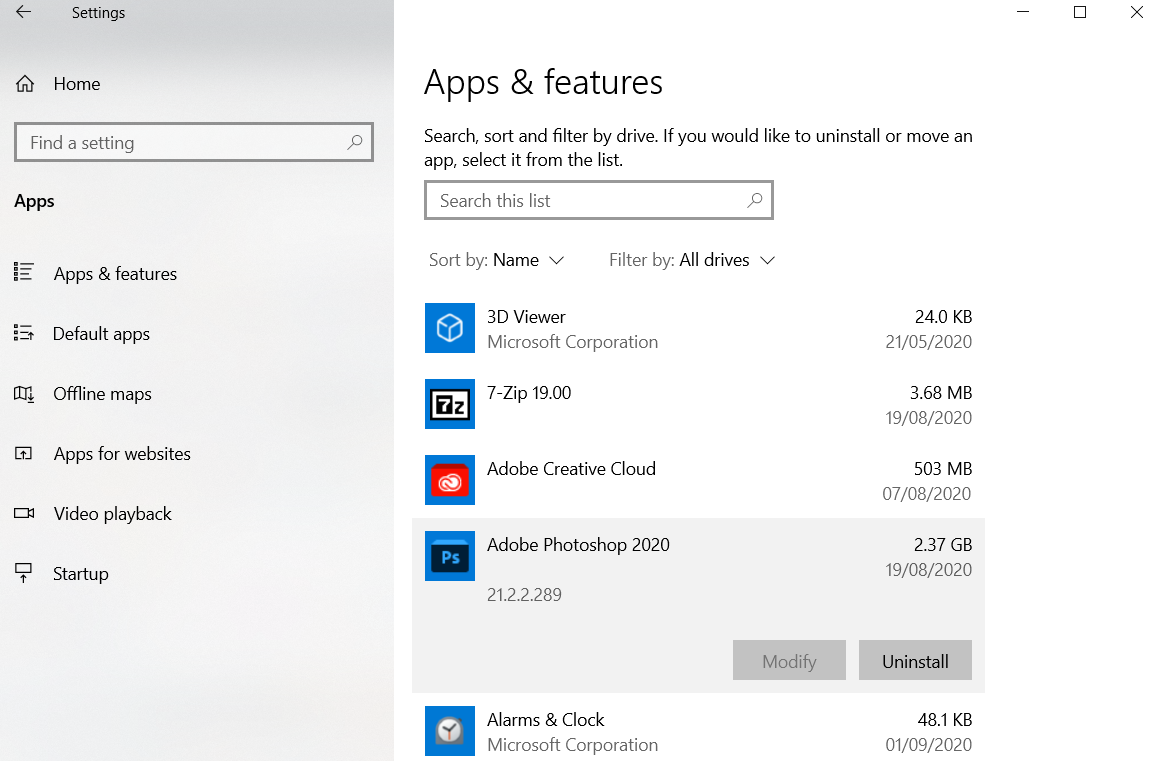Open Offline maps via its map icon
Image resolution: width=1158 pixels, height=761 pixels.
24,393
